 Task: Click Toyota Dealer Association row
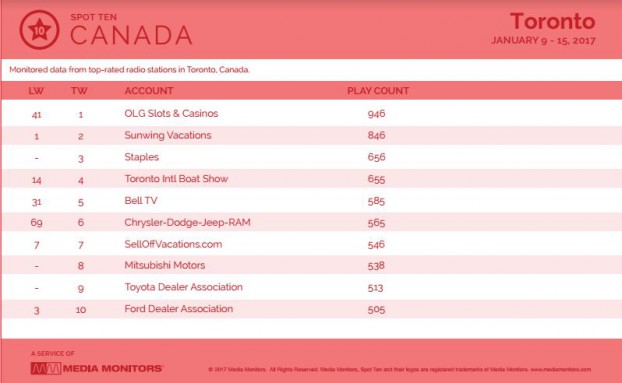(x=311, y=287)
